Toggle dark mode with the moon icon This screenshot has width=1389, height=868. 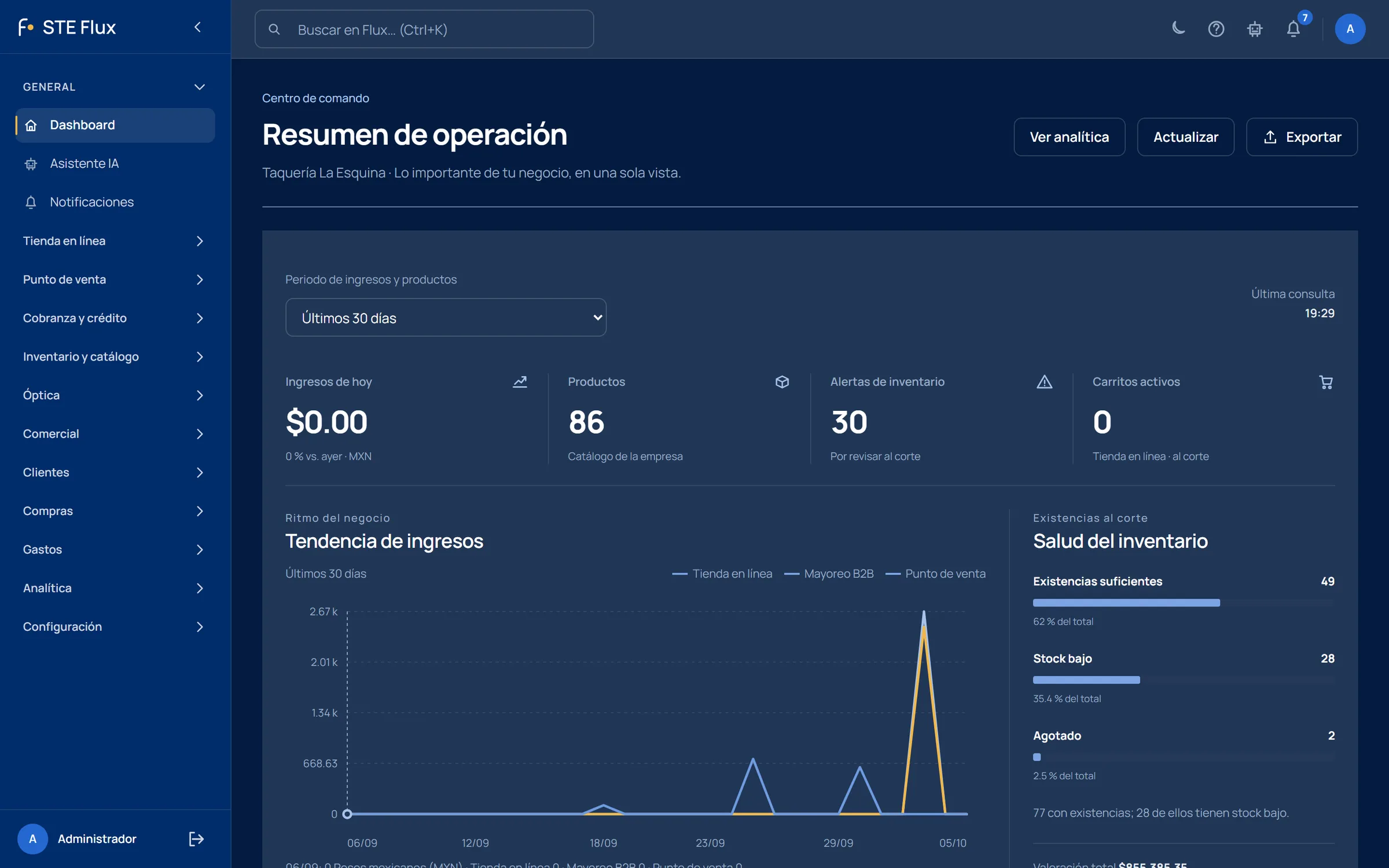[1178, 28]
